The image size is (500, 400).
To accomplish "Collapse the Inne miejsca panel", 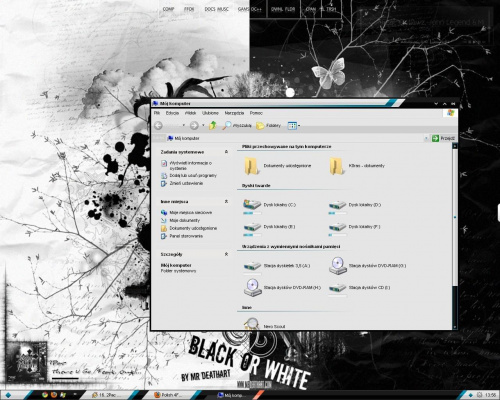I will [x=226, y=202].
